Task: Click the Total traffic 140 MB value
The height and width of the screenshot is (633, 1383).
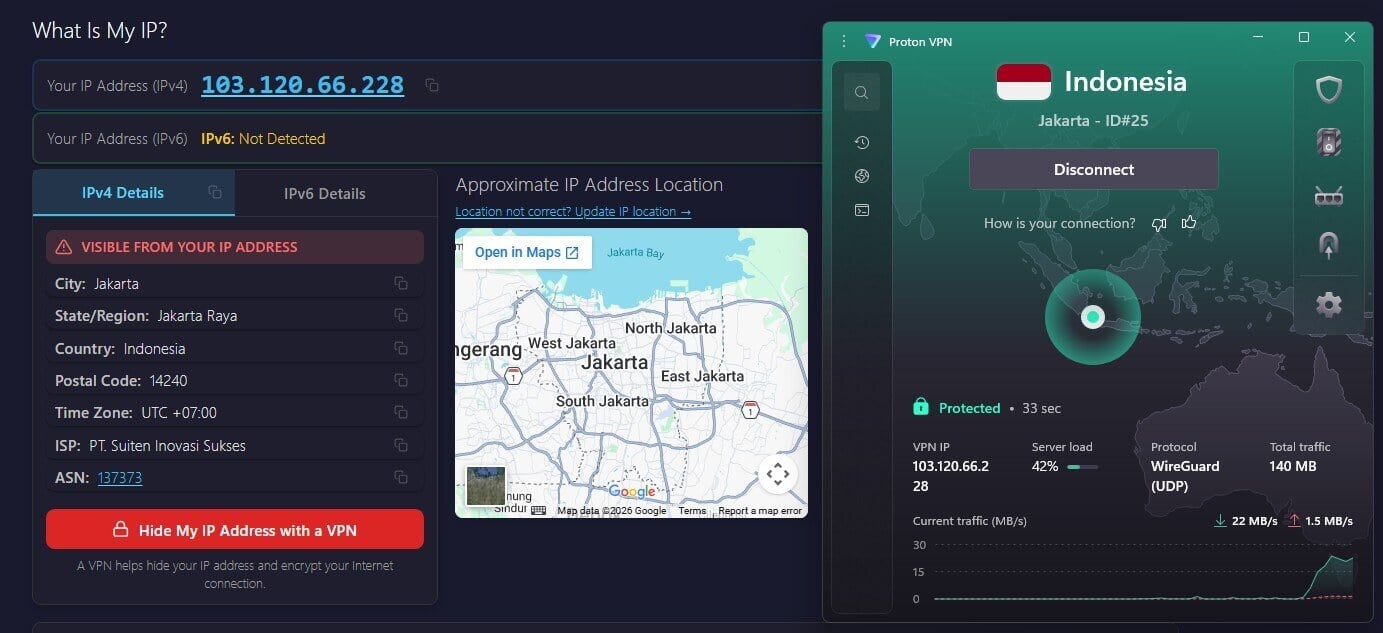Action: tap(1293, 466)
